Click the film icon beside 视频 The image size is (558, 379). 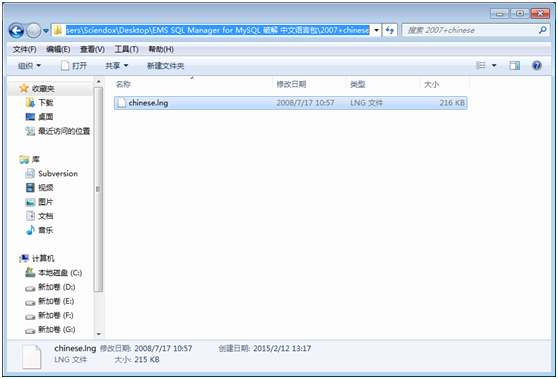pos(30,188)
